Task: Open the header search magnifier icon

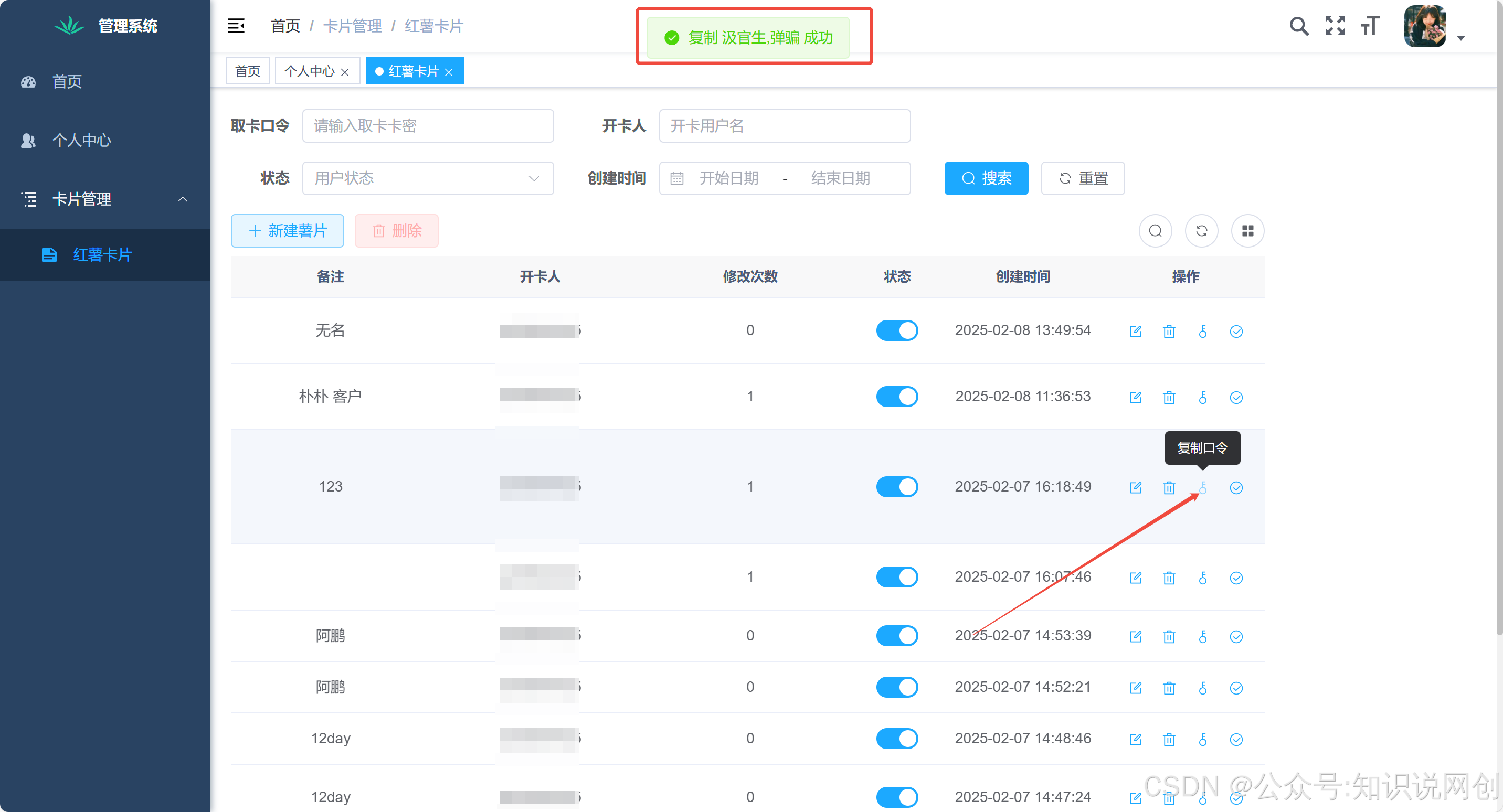Action: click(x=1298, y=26)
